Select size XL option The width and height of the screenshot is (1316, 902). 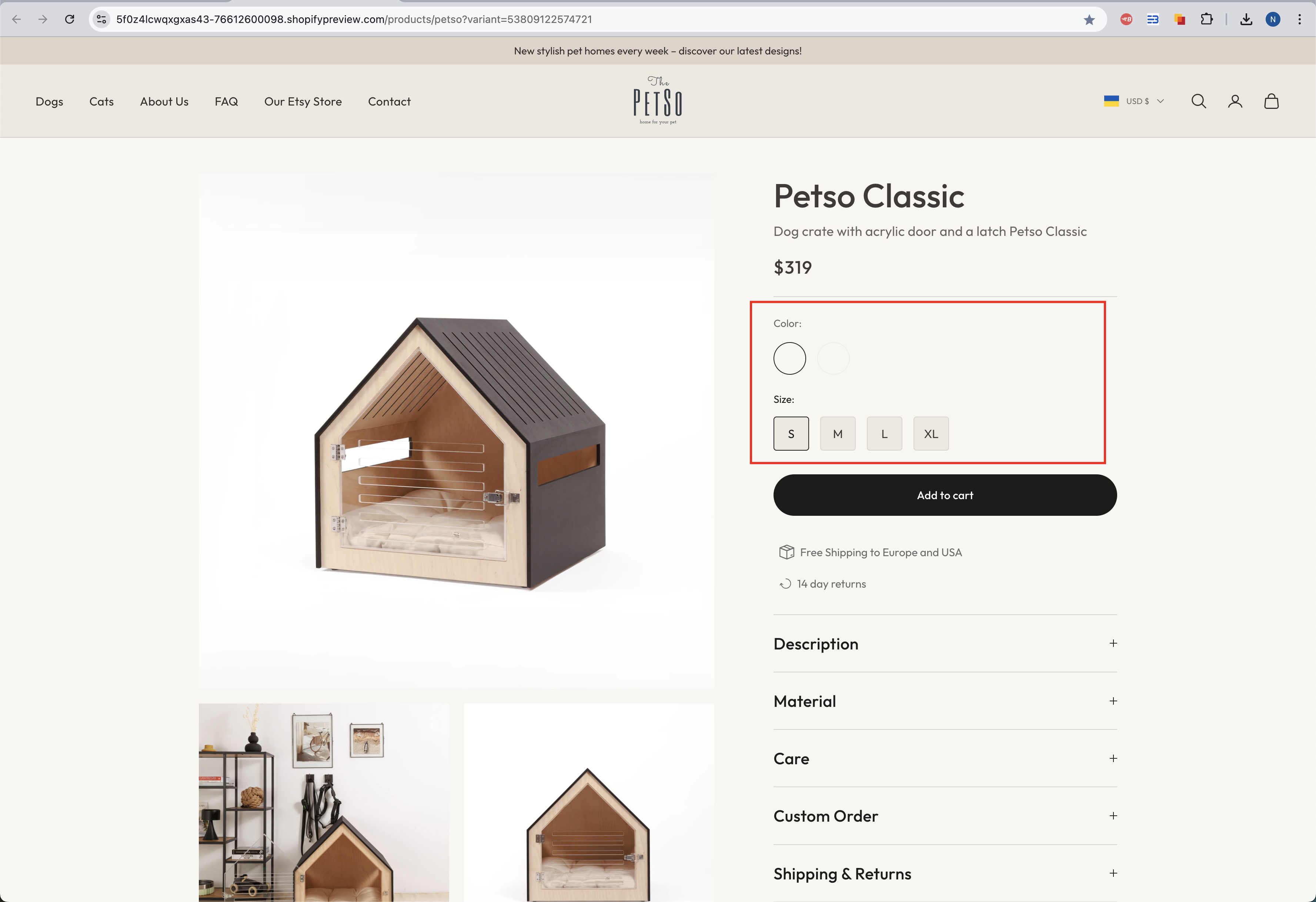[931, 434]
